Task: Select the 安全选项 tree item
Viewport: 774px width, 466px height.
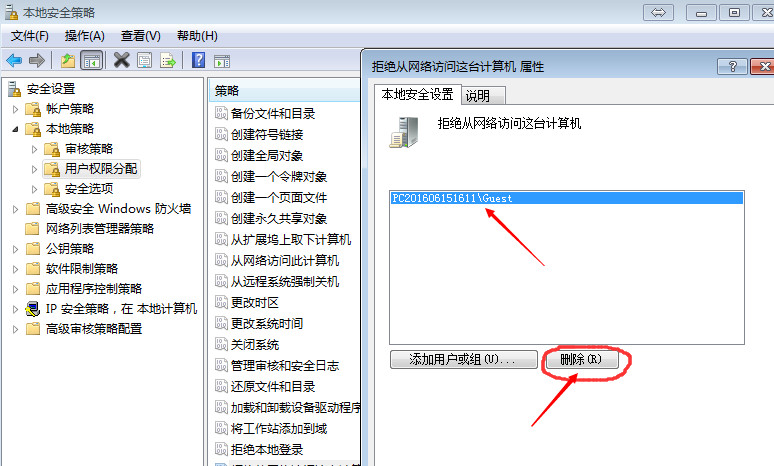Action: click(x=89, y=189)
